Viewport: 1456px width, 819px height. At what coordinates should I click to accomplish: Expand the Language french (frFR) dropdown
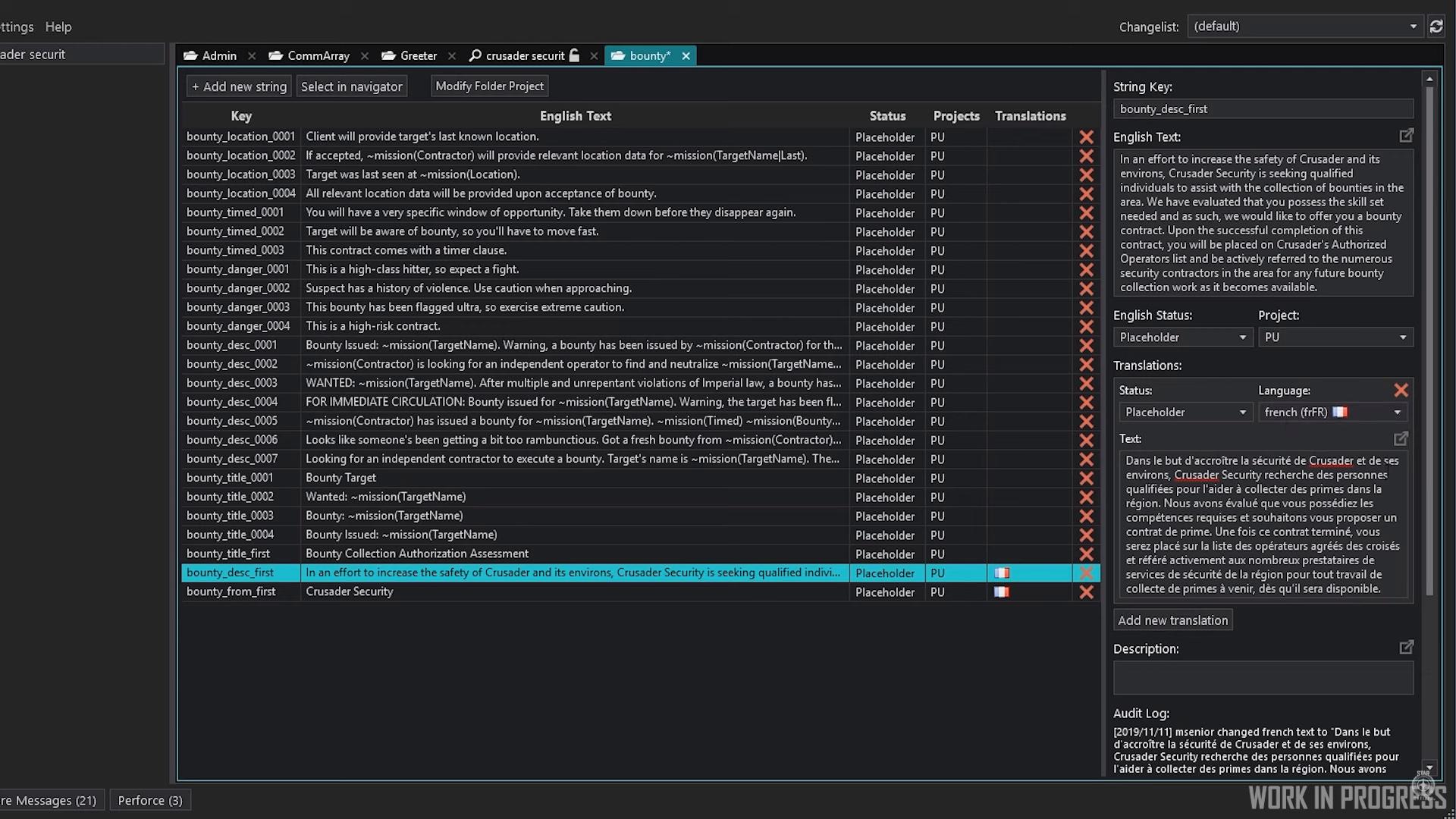tap(1332, 413)
